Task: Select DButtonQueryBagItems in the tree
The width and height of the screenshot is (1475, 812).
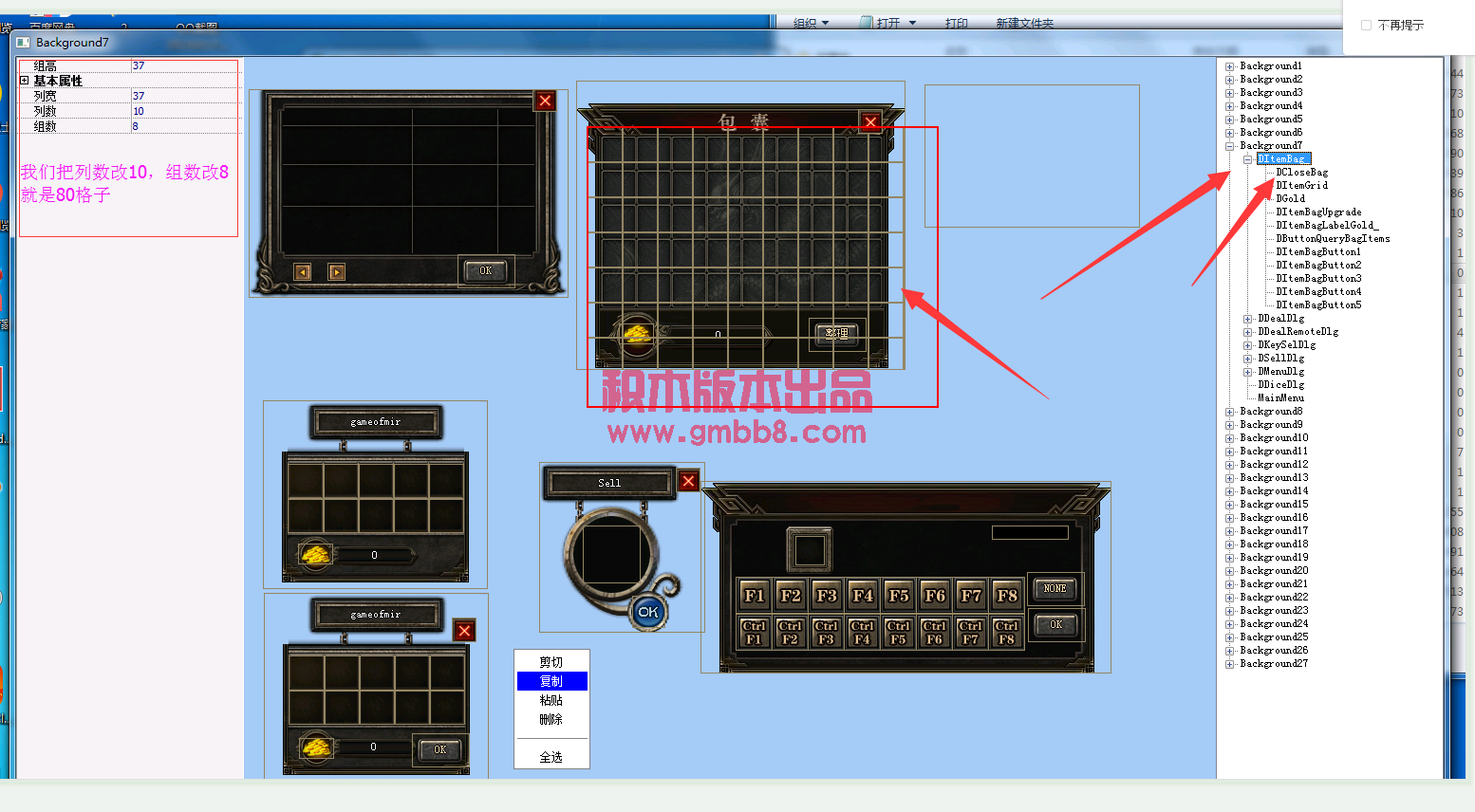Action: point(1333,238)
